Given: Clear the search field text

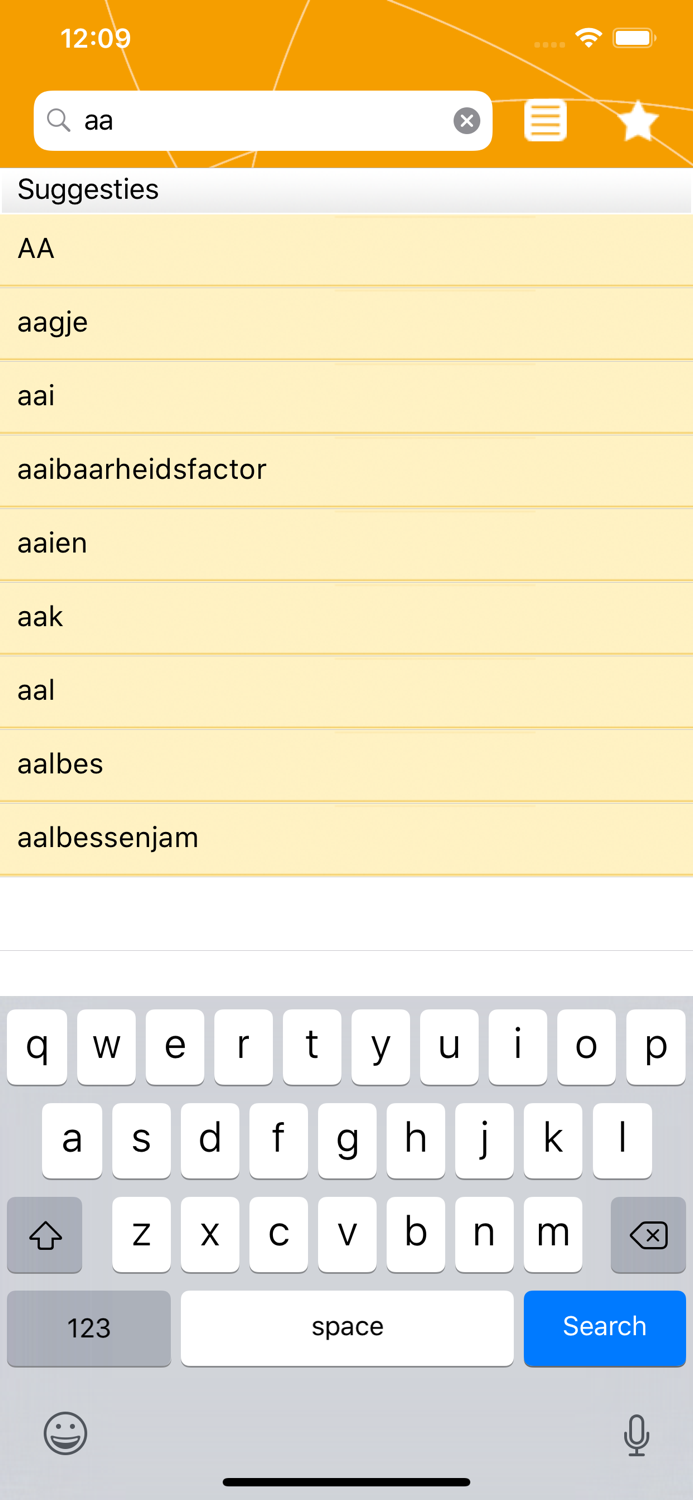Looking at the screenshot, I should coord(466,121).
